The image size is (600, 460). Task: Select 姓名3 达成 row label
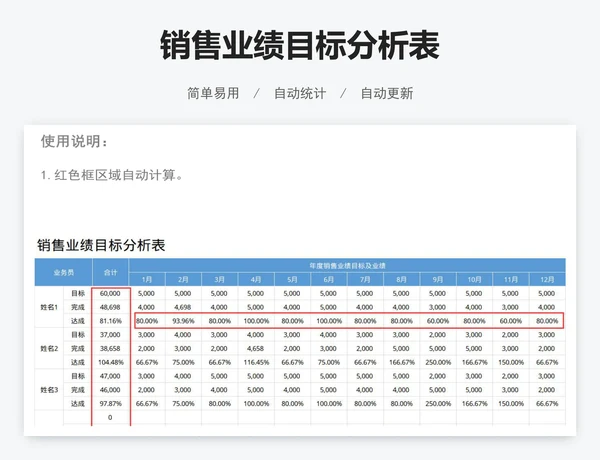(x=78, y=403)
